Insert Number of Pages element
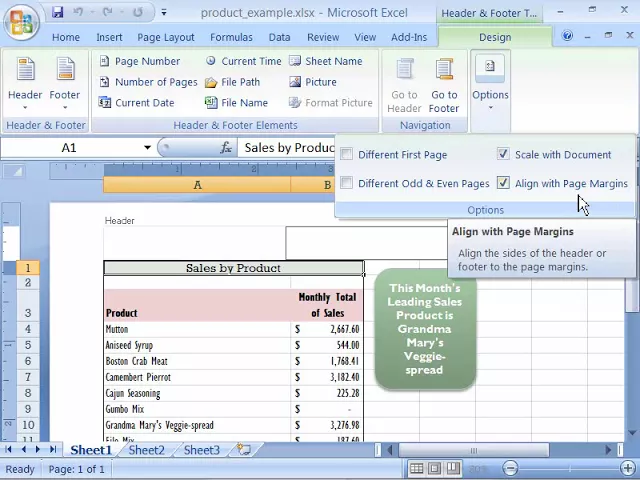The image size is (640, 480). click(x=148, y=82)
